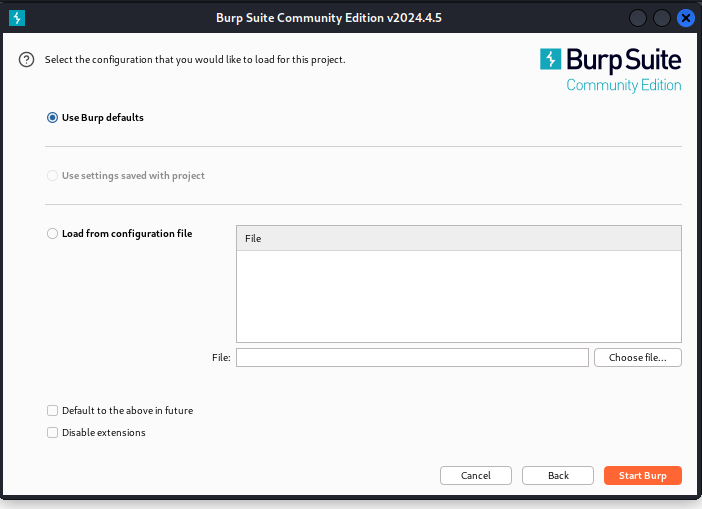
Task: Click the maximize window button
Action: coord(662,18)
